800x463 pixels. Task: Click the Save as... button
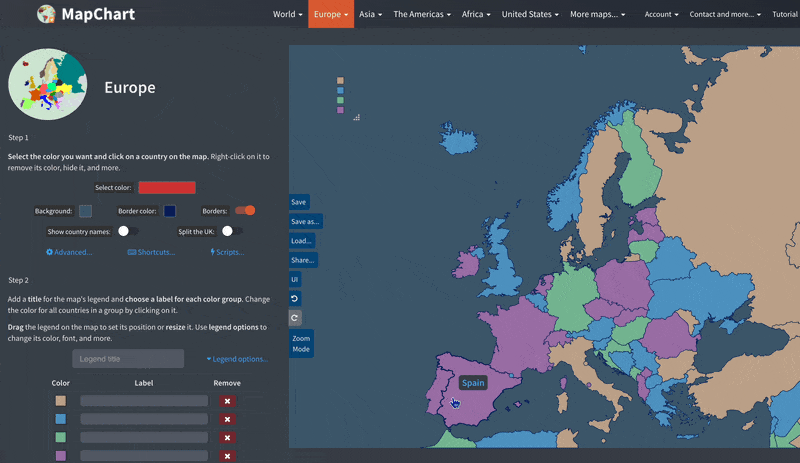[x=305, y=222]
